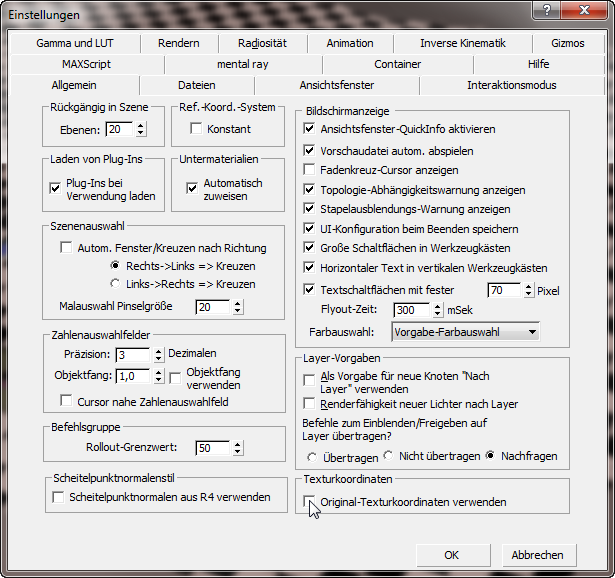This screenshot has width=615, height=578.
Task: Enable Original-Texturkoordinaten verwenden
Action: [309, 501]
